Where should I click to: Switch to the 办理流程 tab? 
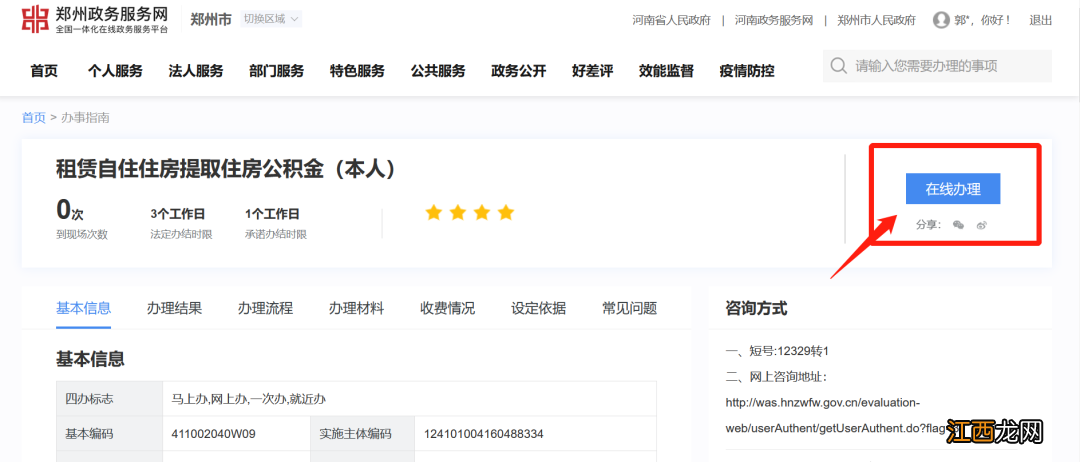pos(265,308)
